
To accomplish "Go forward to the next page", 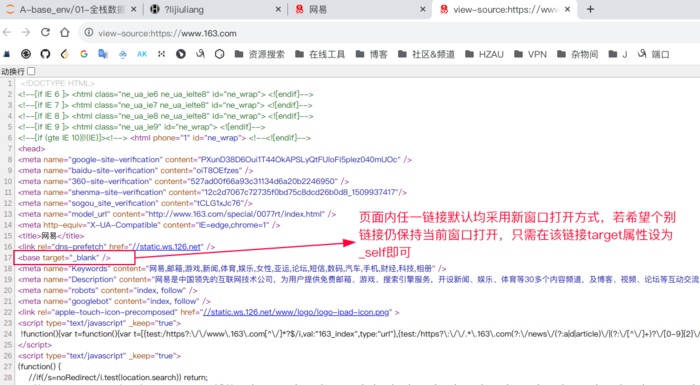I will [x=26, y=33].
